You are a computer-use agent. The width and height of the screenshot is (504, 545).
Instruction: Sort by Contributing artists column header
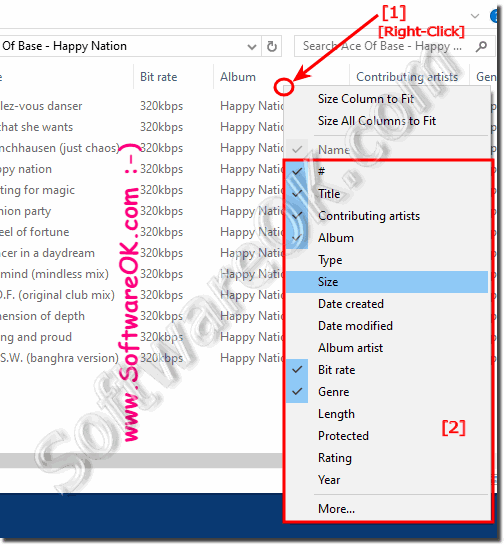pos(407,76)
